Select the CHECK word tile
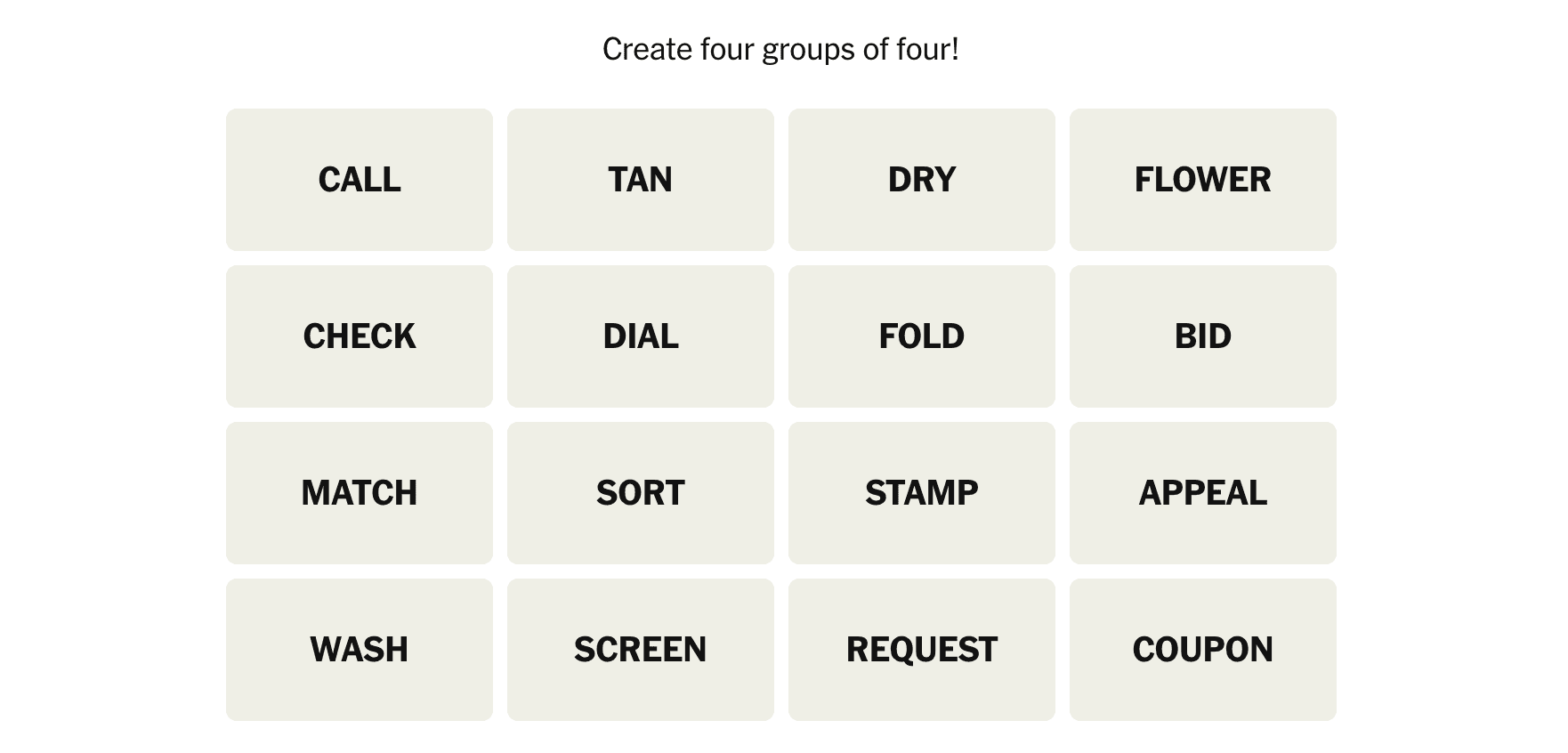The width and height of the screenshot is (1568, 753). [360, 336]
